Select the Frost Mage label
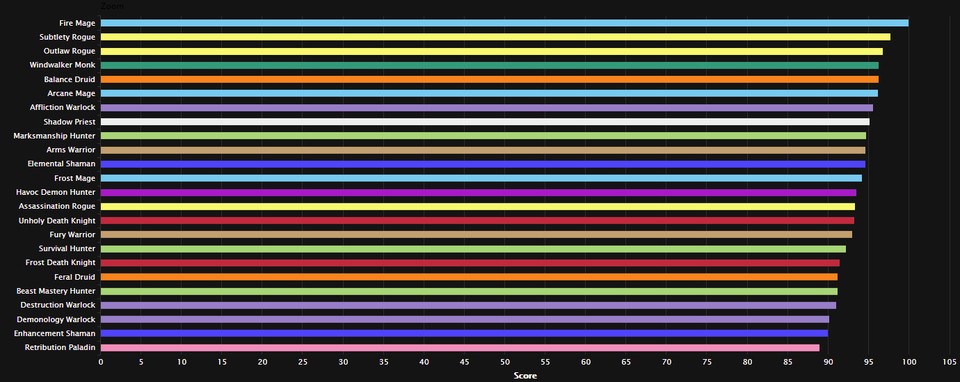Screen dimensions: 960x382 [75, 178]
